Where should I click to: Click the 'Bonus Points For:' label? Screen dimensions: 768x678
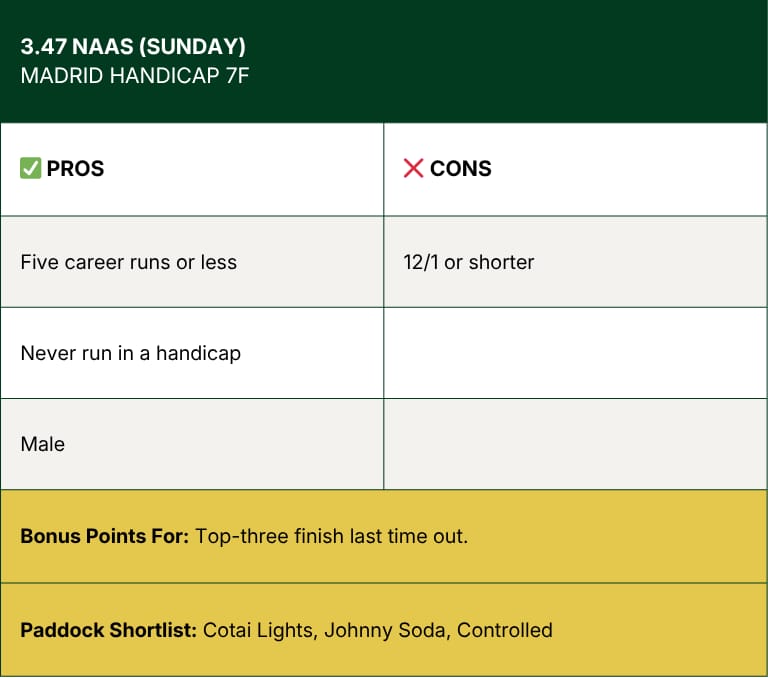tap(104, 536)
